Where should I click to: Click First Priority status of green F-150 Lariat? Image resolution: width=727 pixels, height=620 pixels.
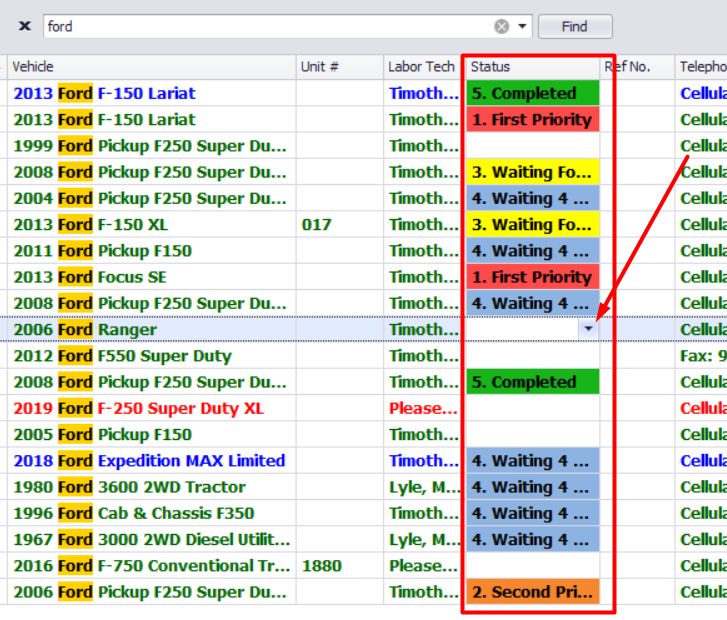[x=533, y=120]
